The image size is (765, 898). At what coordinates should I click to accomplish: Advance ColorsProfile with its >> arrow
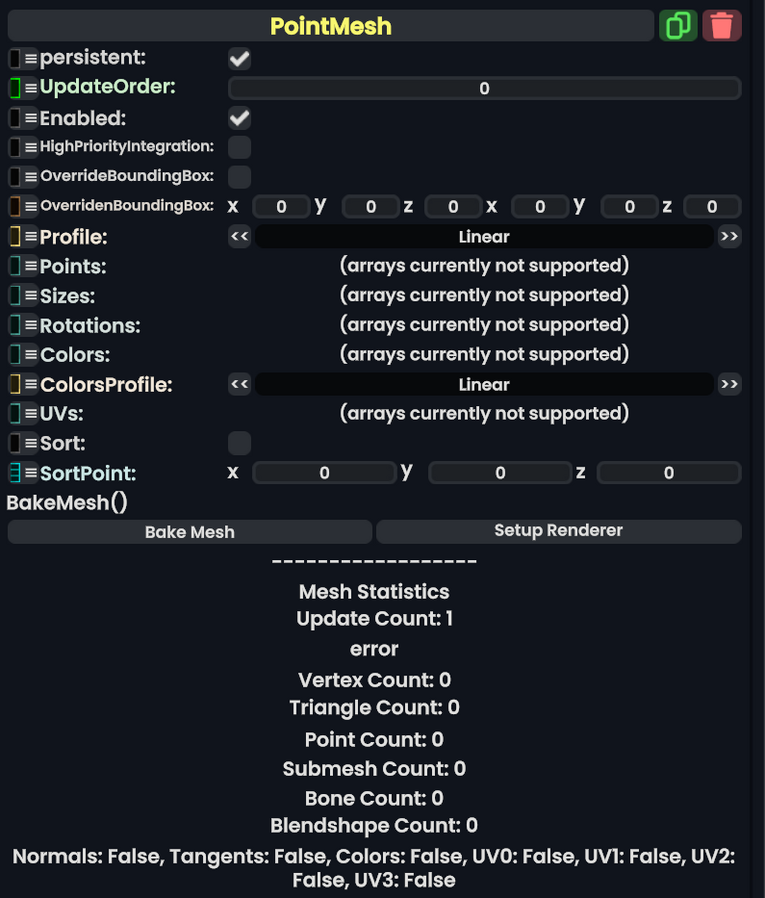point(729,384)
